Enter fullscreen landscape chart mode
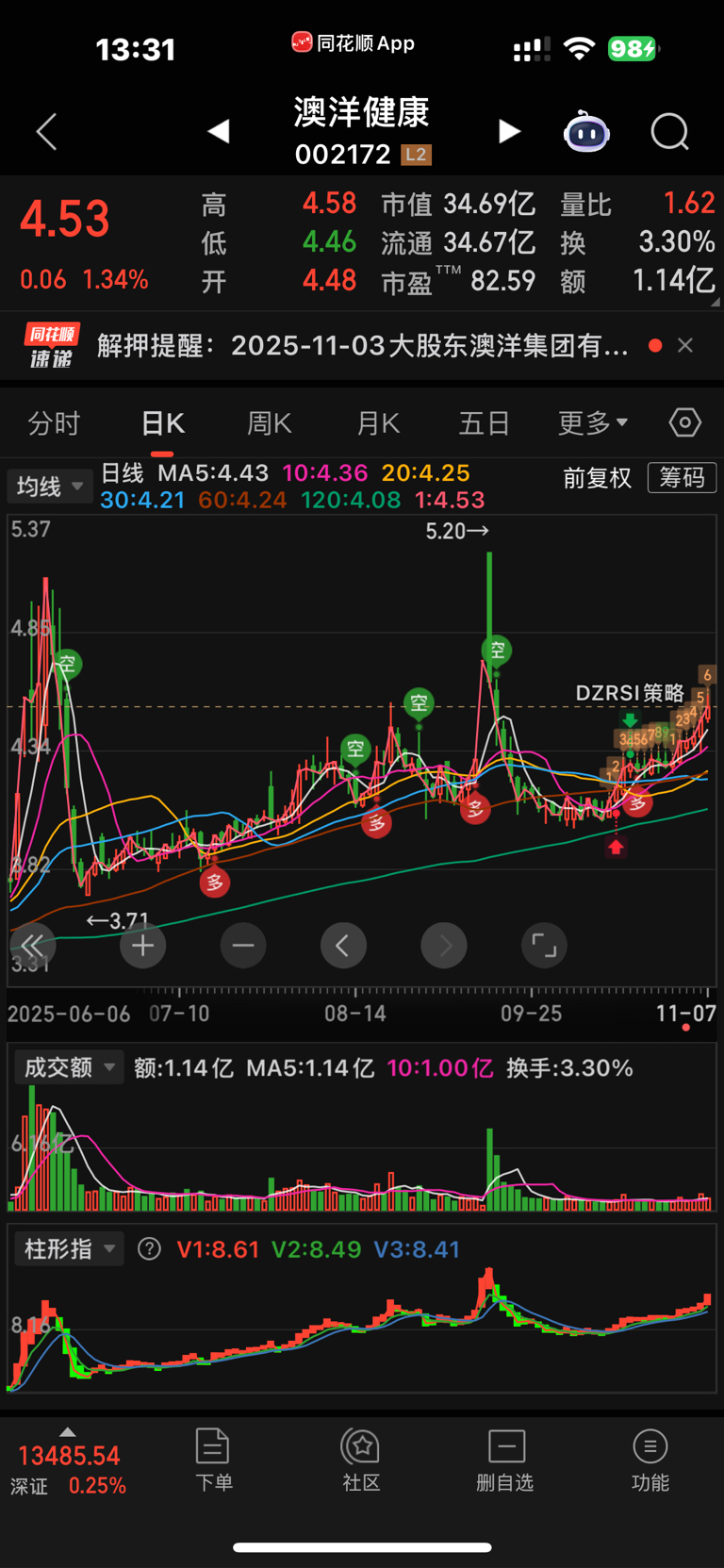724x1568 pixels. point(544,946)
